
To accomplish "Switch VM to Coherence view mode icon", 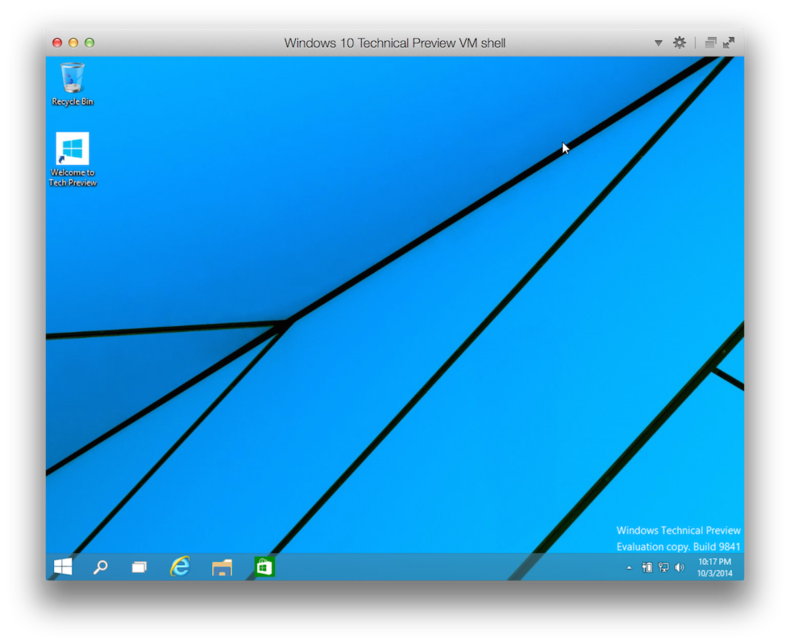I will point(710,43).
